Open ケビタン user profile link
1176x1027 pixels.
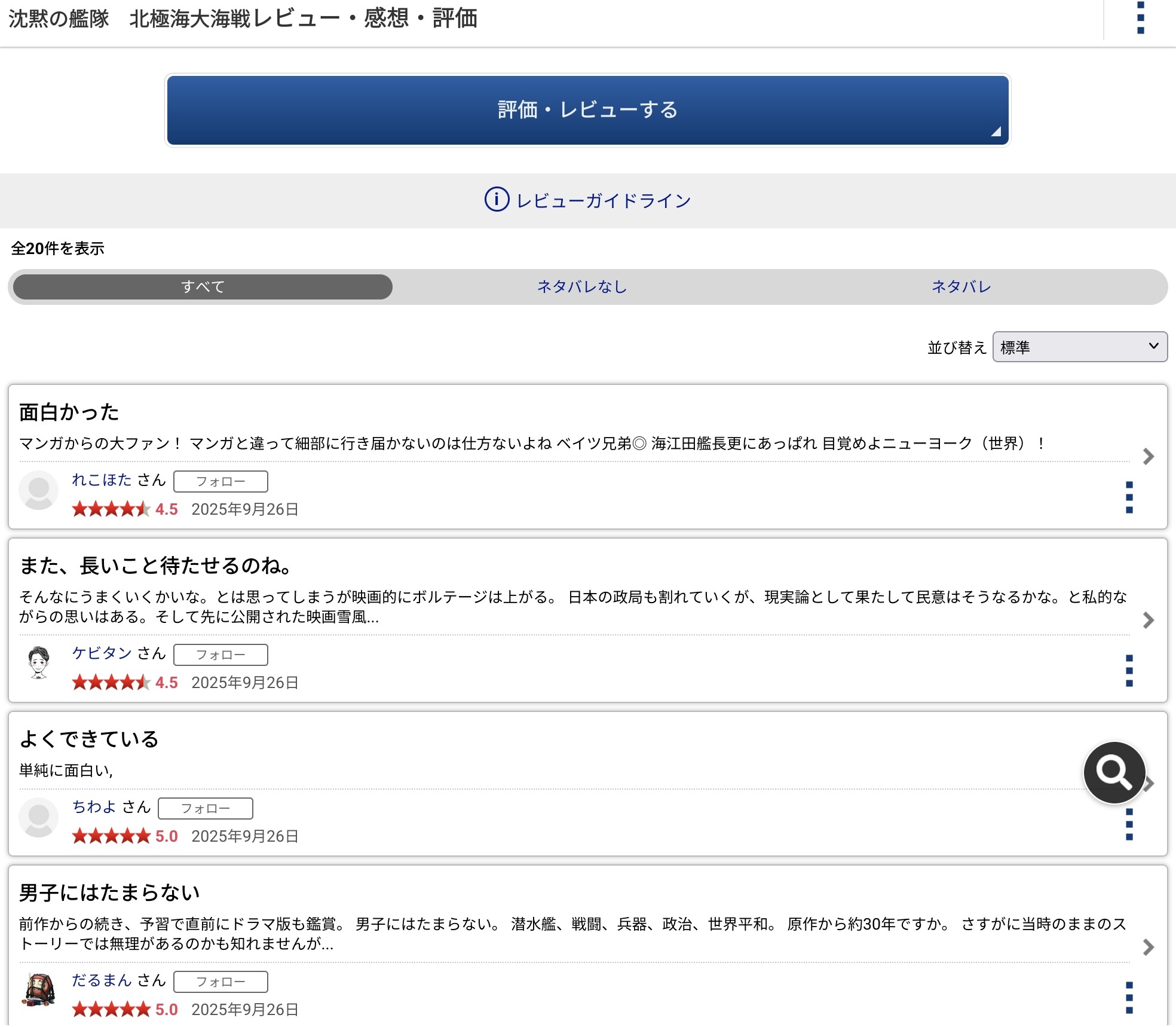pos(102,653)
